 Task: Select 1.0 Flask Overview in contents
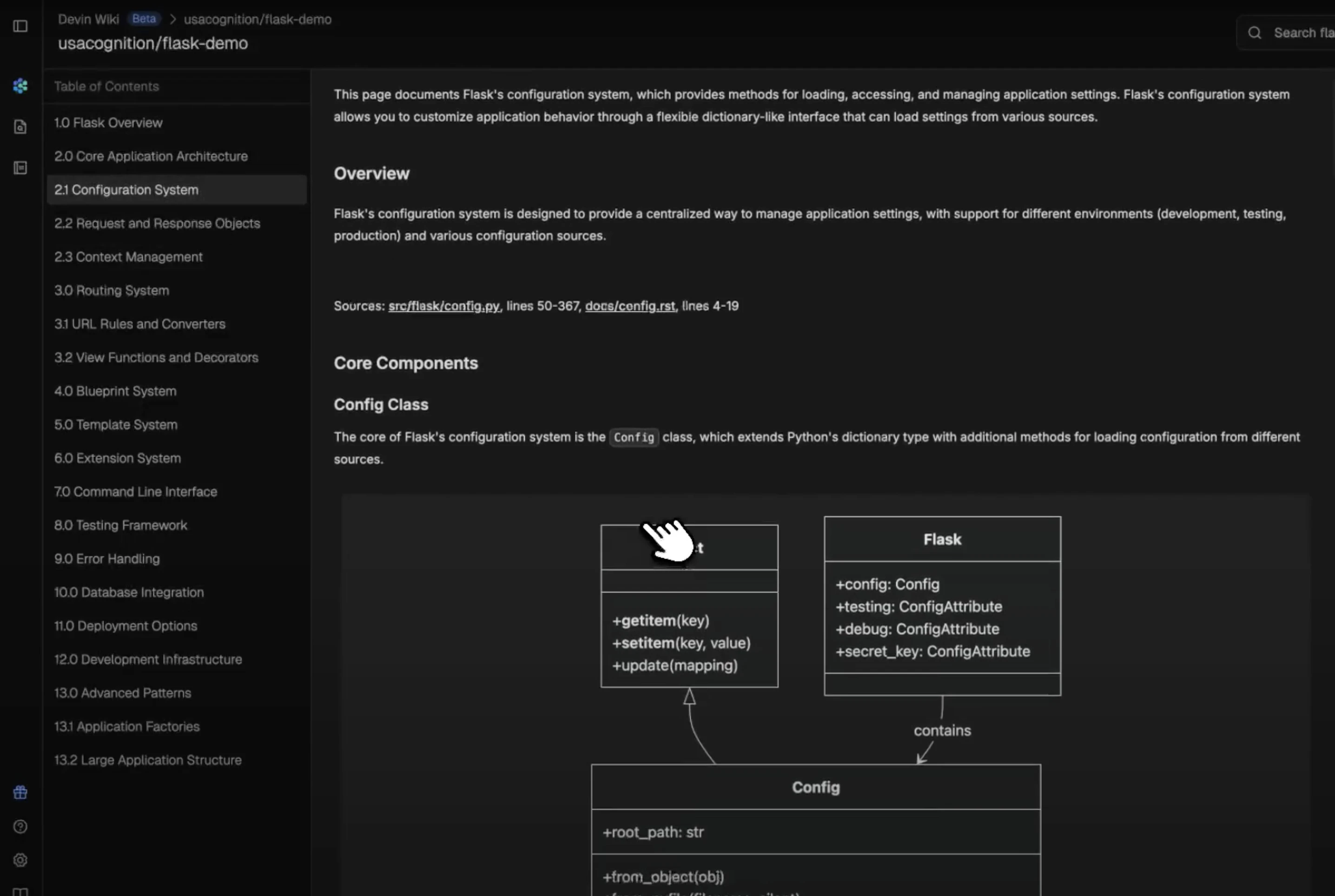point(109,123)
